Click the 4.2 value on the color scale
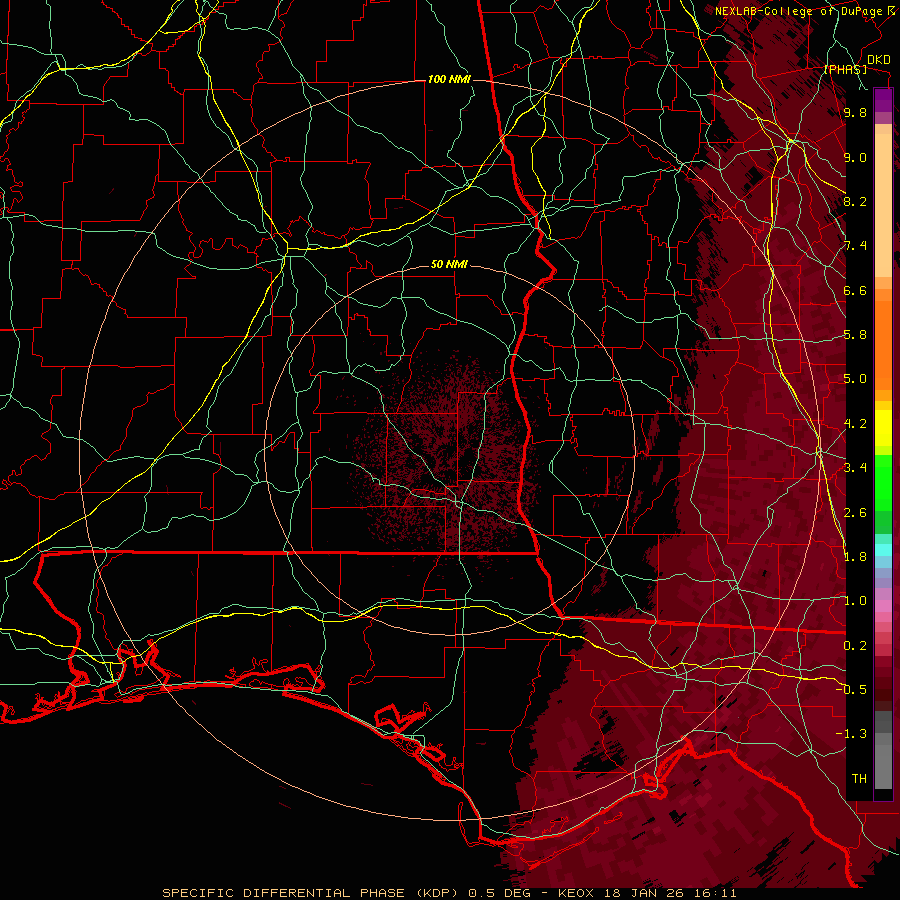The image size is (900, 900). [x=855, y=424]
